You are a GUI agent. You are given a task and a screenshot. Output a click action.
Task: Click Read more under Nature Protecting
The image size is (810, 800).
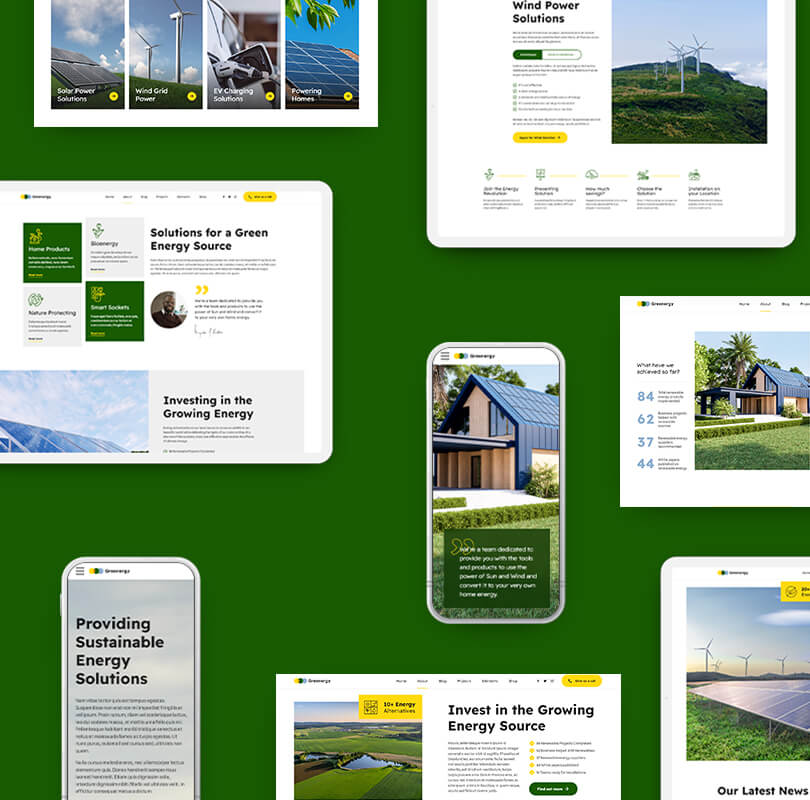click(x=36, y=339)
